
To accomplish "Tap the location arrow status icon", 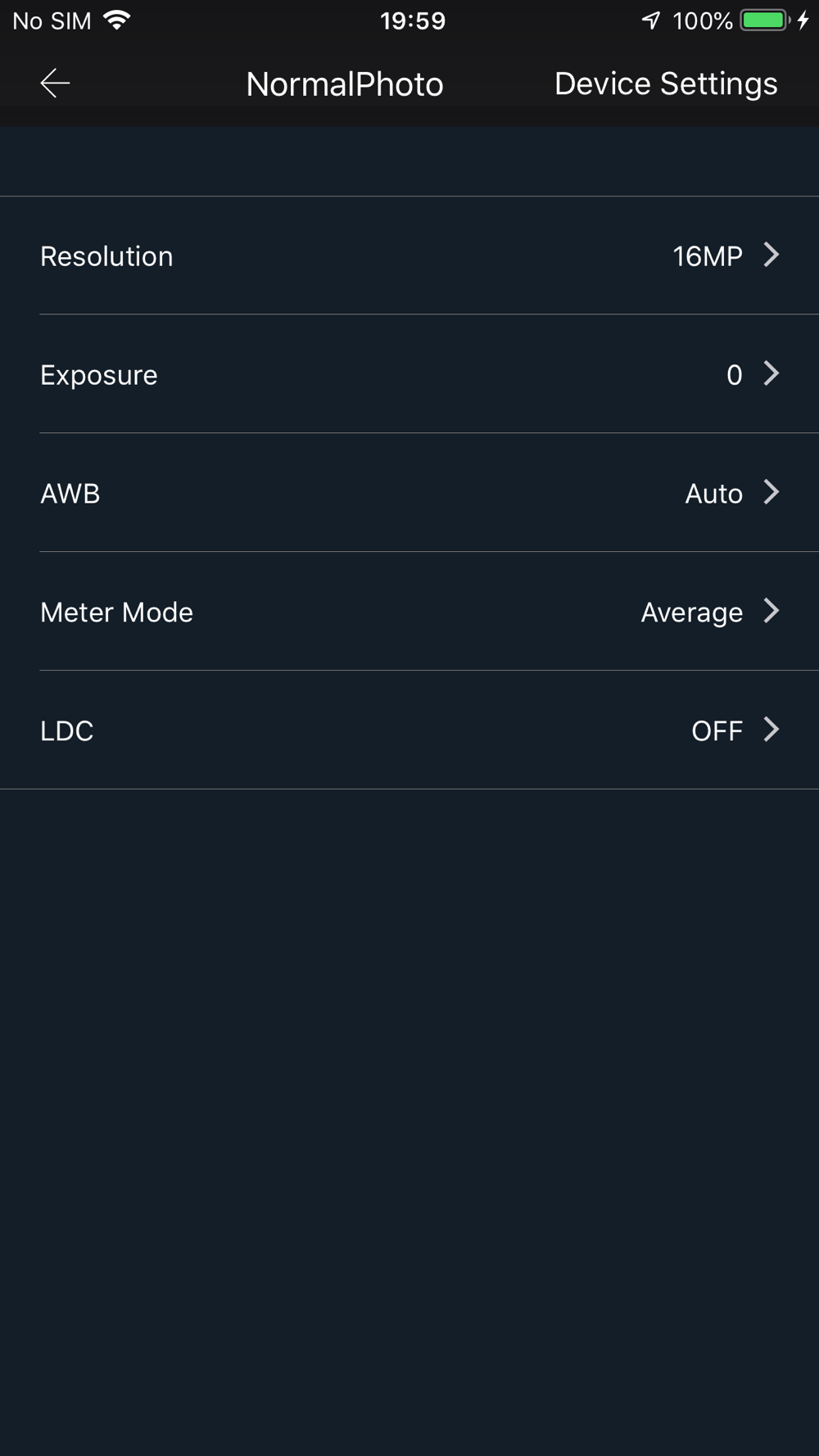I will 651,20.
